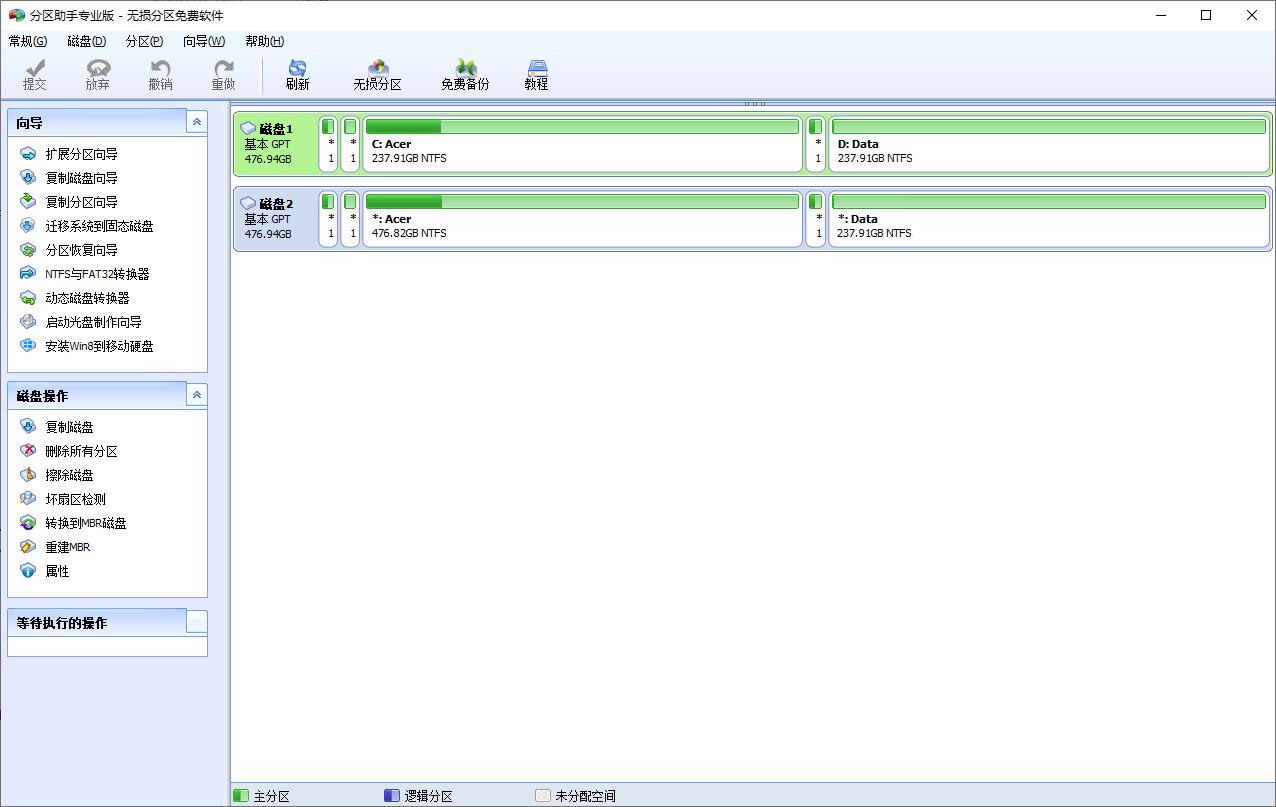Click the 主分区 green legend swatch
The image size is (1276, 807).
point(241,796)
